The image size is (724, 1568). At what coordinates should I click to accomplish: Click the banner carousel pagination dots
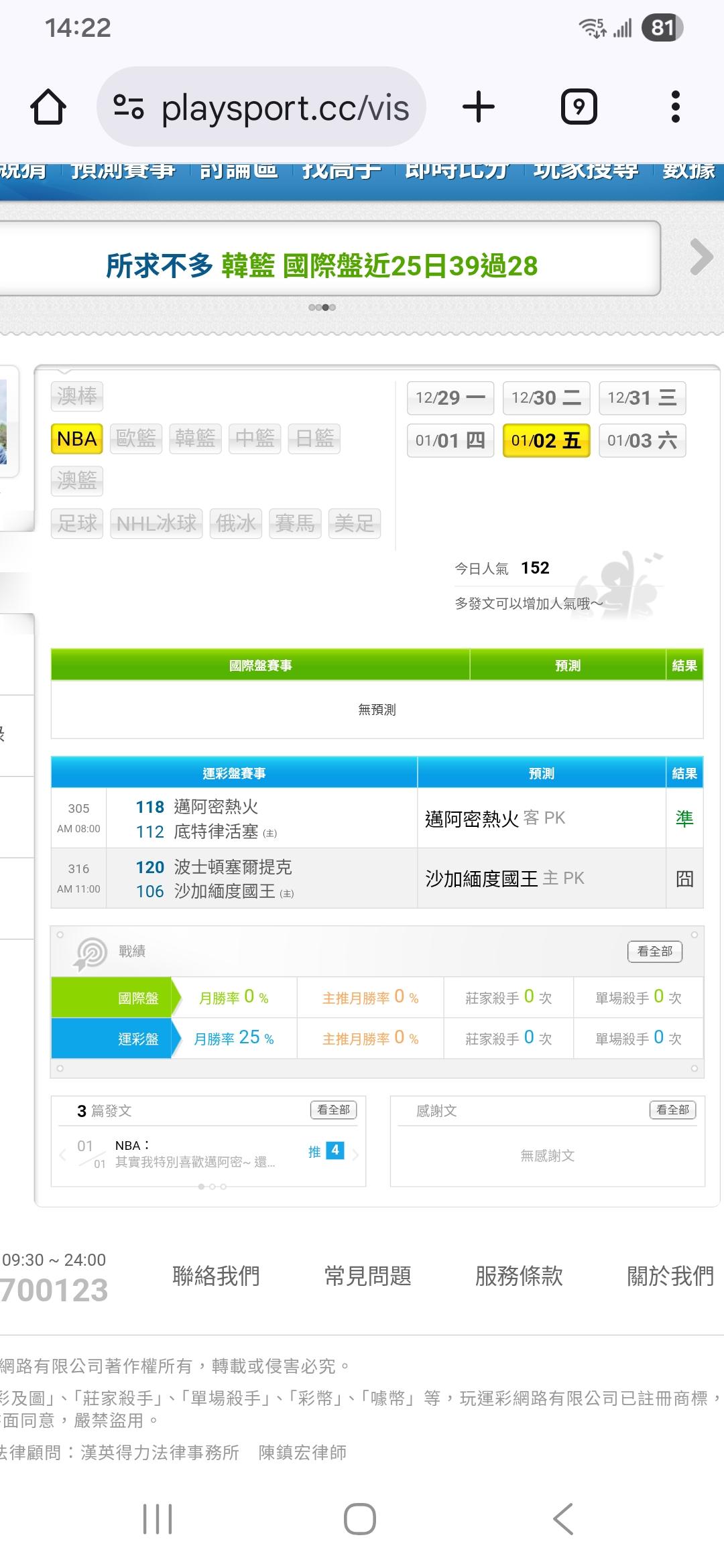(x=322, y=308)
